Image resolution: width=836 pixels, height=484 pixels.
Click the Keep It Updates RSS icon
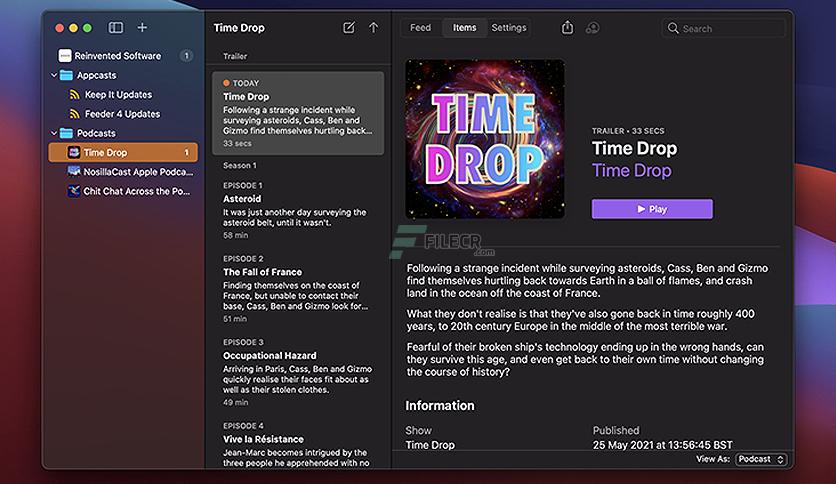coord(75,95)
